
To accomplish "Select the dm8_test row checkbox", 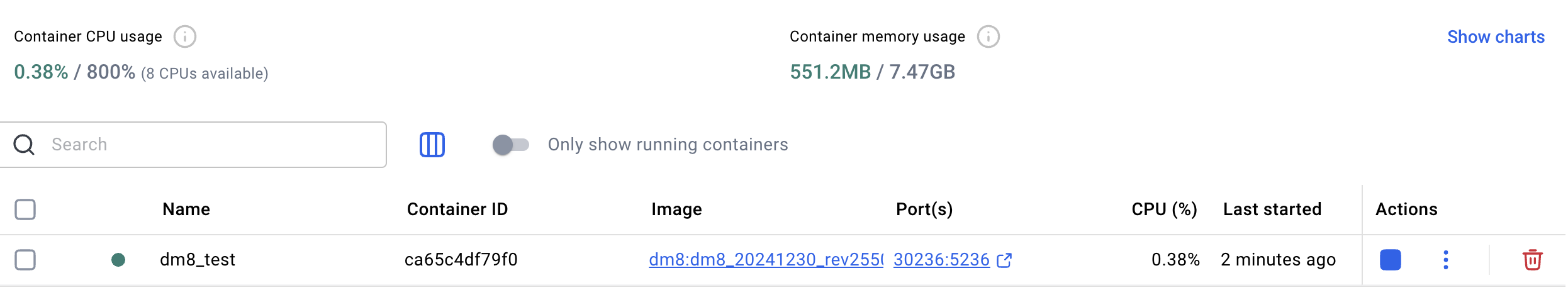I will [25, 260].
